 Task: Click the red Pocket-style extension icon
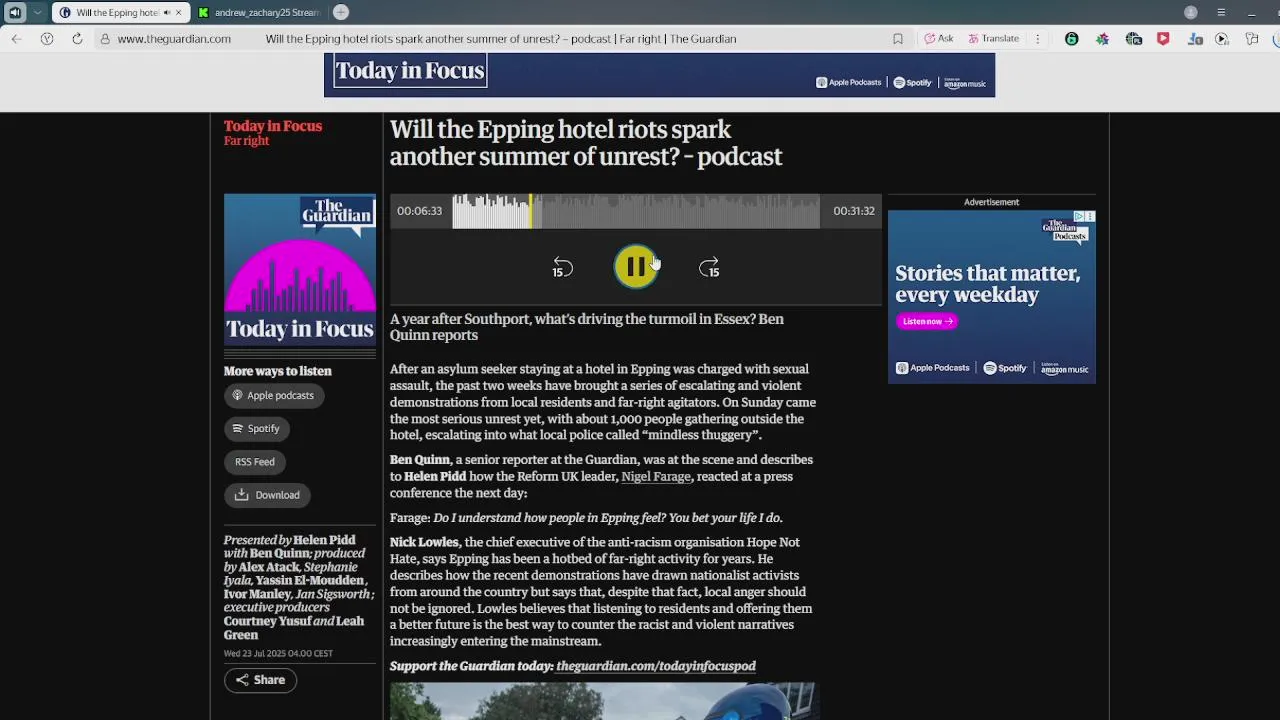click(1163, 39)
